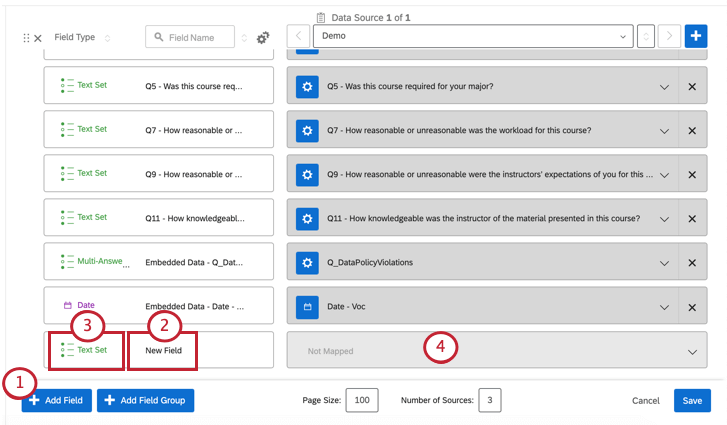Click the gear icon on Q_DataPolicyViolations mapping
Viewport: 727px width, 425px height.
tap(308, 262)
